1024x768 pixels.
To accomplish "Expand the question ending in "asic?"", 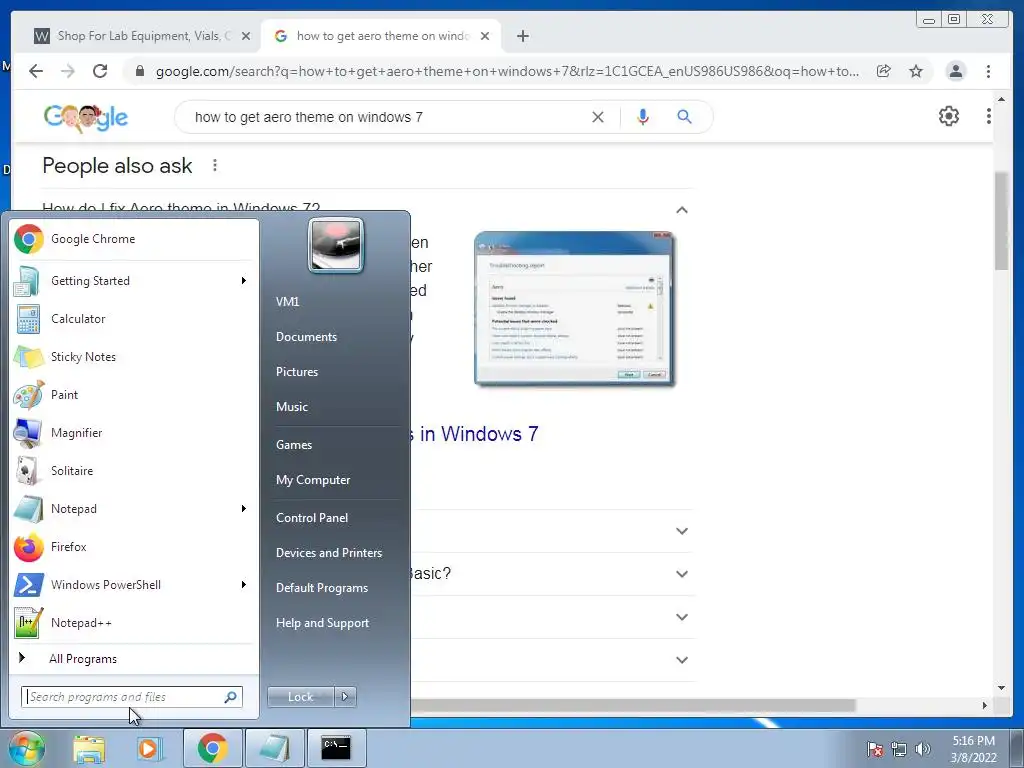I will (x=682, y=574).
